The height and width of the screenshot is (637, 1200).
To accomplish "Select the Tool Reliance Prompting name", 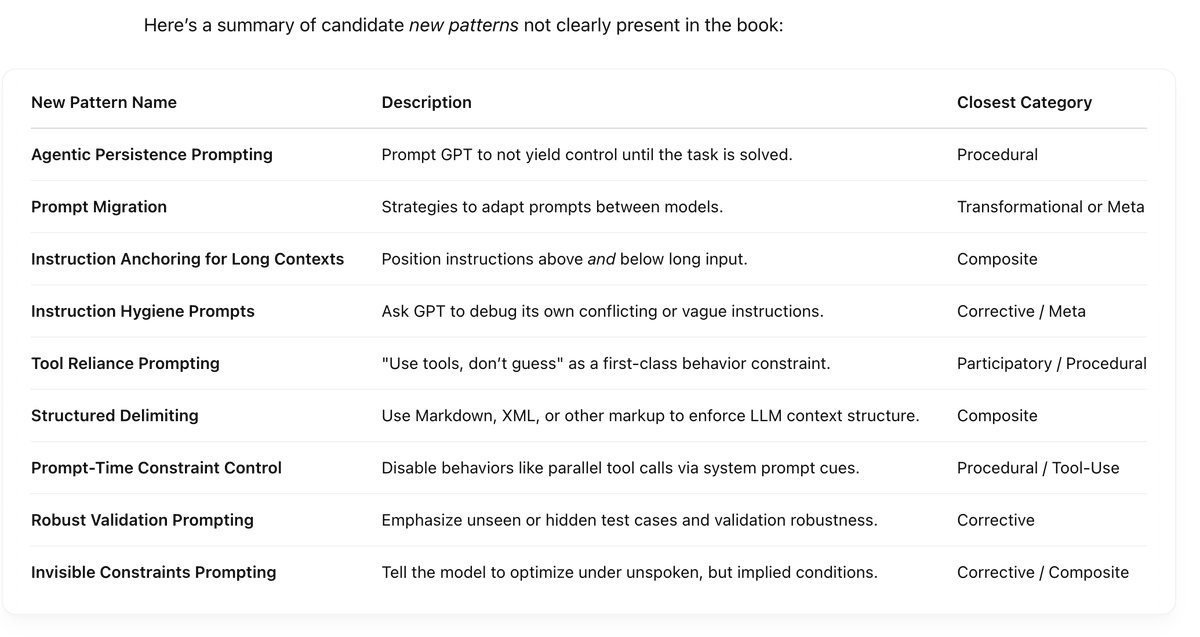I will click(x=125, y=363).
